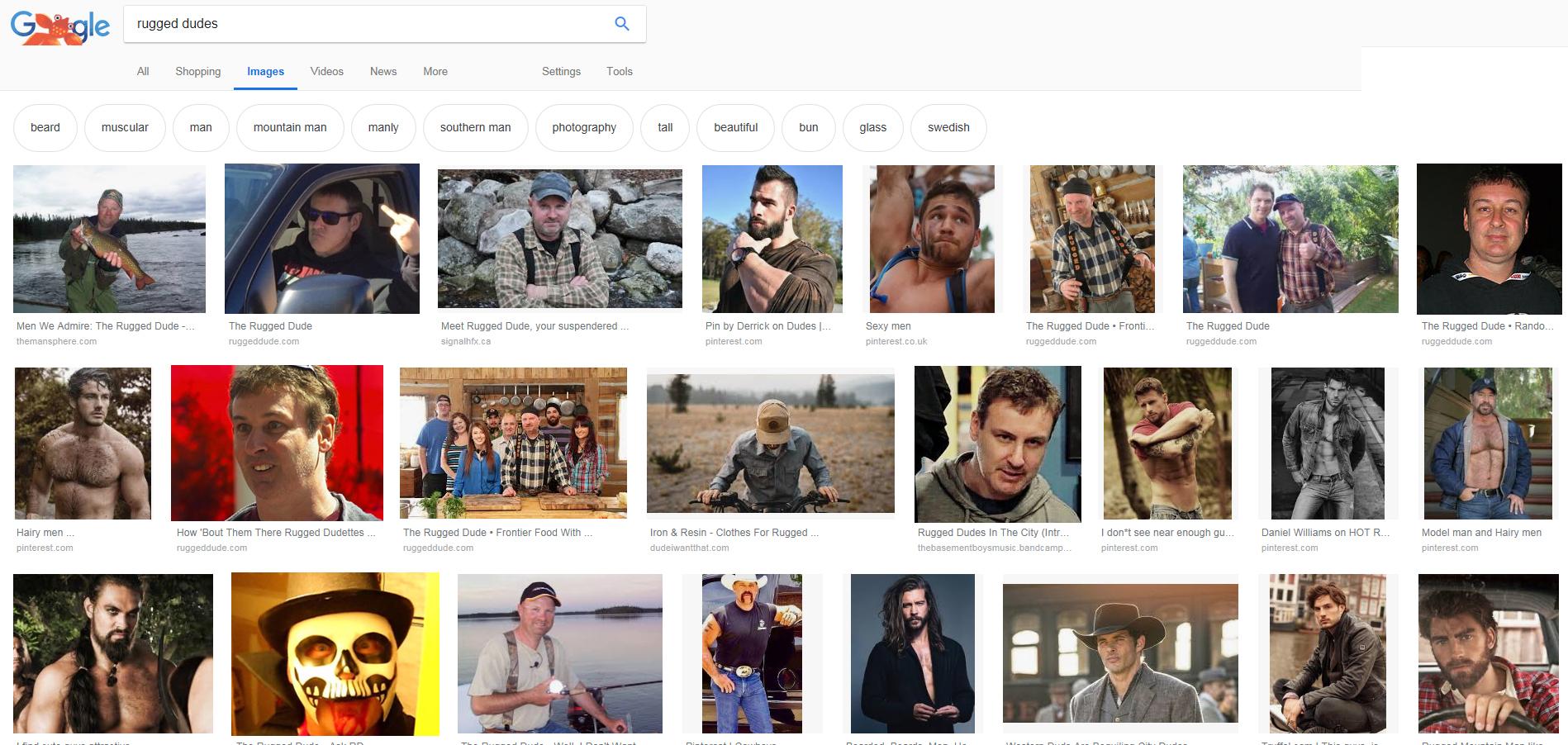Click the 'Hairy men ...' caption
The image size is (1568, 745).
coord(45,533)
